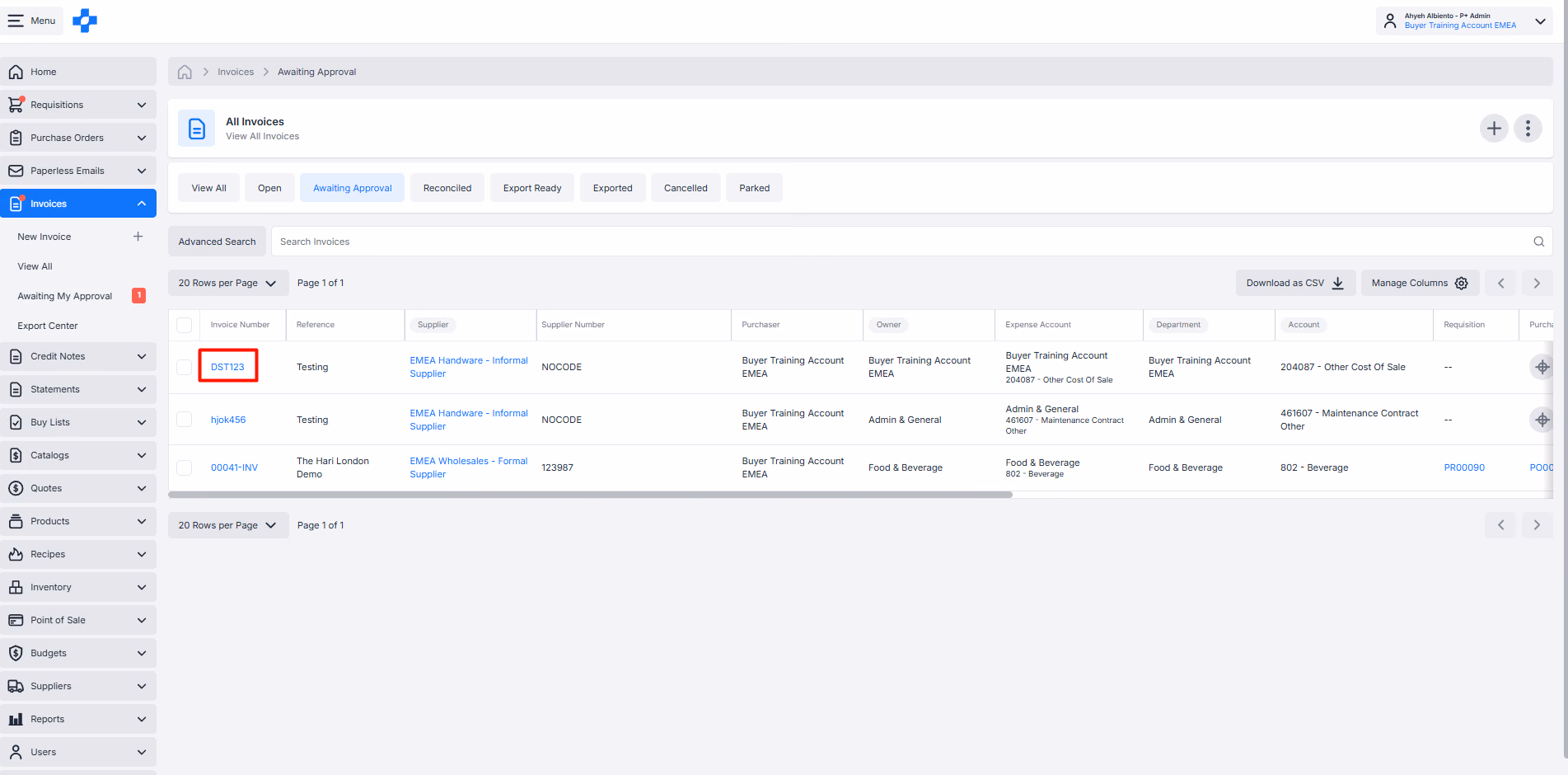Click the home icon in breadcrumb
1568x775 pixels.
[185, 72]
